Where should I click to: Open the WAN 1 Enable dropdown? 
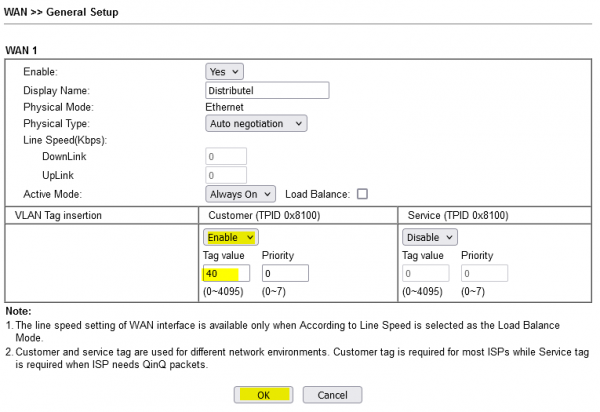coord(224,72)
